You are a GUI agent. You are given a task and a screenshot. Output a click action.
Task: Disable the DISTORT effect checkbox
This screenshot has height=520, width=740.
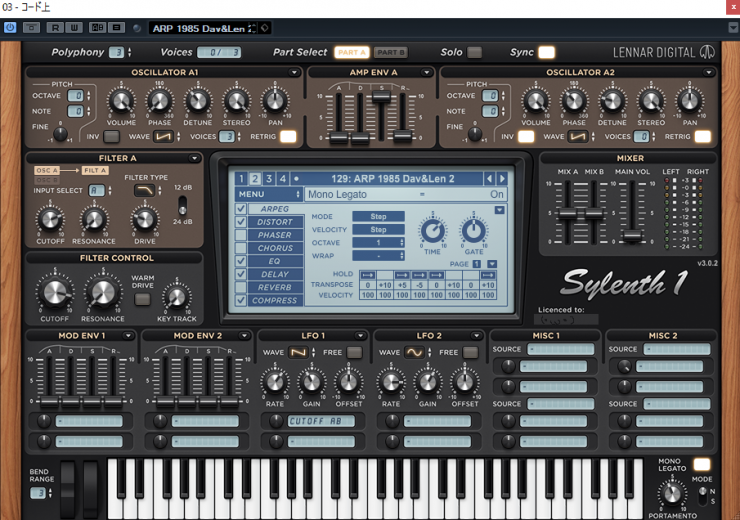click(241, 222)
